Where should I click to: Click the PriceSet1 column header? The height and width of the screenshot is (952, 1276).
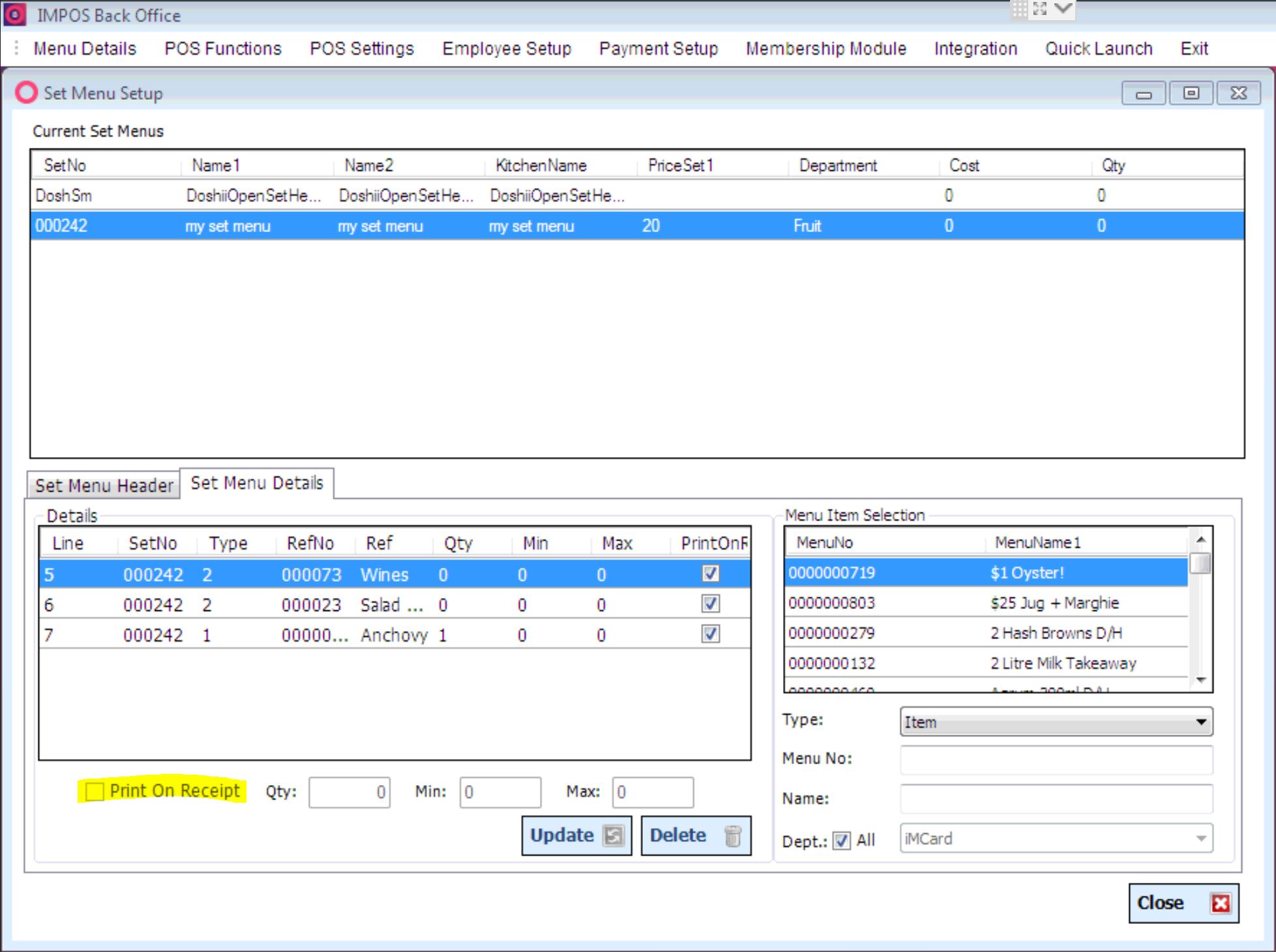pyautogui.click(x=713, y=166)
